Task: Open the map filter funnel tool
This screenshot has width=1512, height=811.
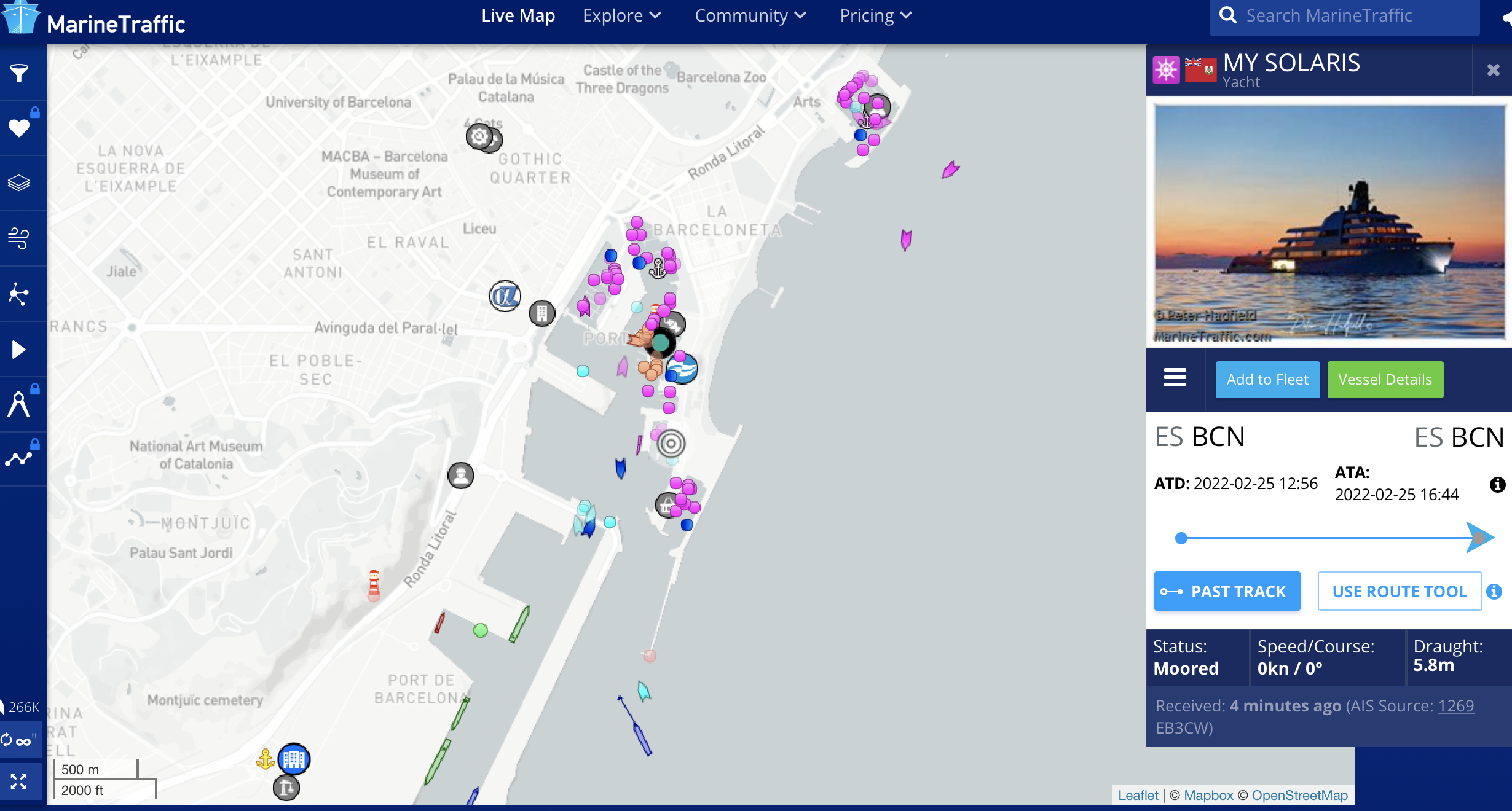Action: click(x=19, y=73)
